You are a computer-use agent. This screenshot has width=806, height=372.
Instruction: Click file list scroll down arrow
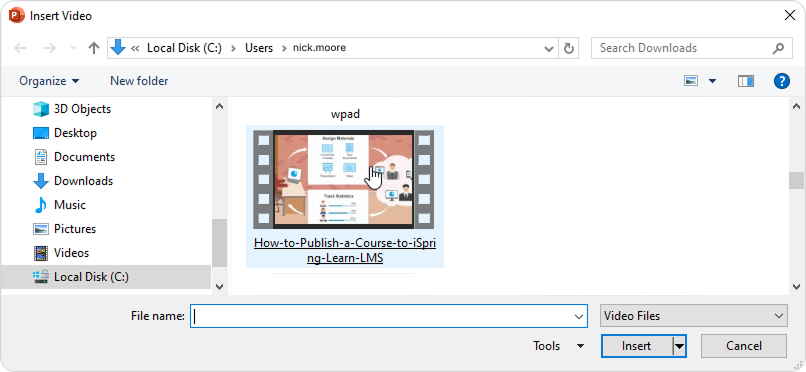(x=797, y=286)
